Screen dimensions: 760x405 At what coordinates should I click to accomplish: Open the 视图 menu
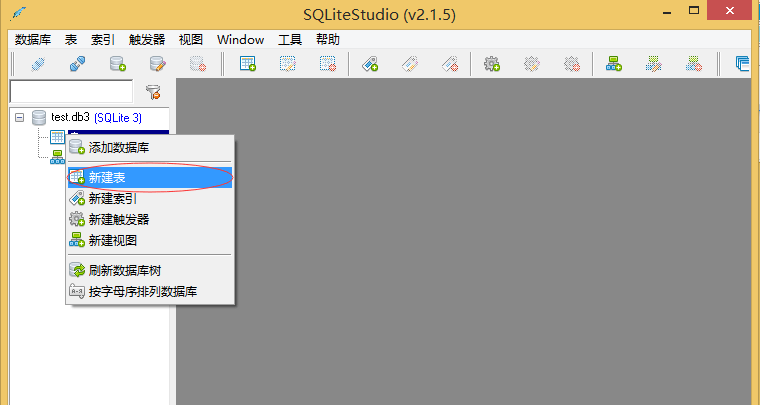coord(190,40)
